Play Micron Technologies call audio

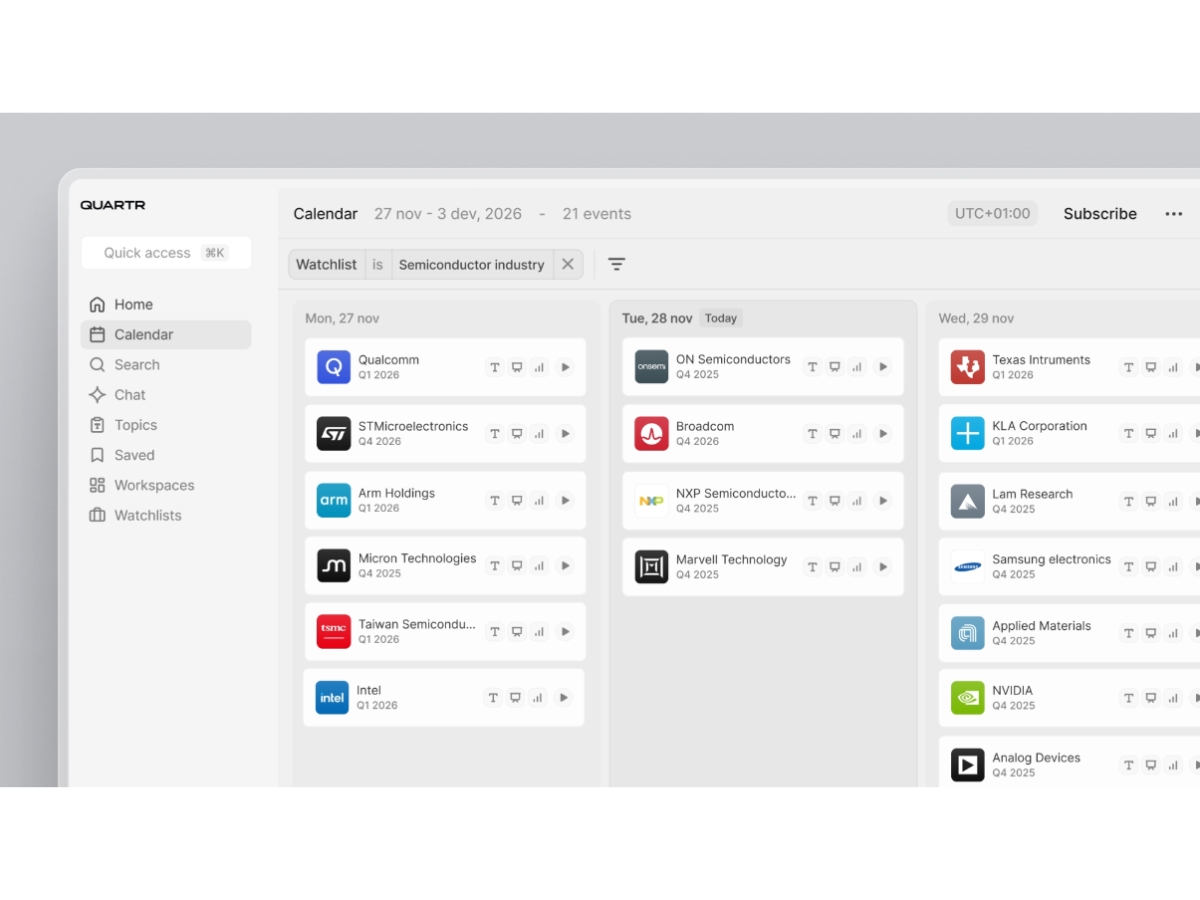pyautogui.click(x=565, y=565)
